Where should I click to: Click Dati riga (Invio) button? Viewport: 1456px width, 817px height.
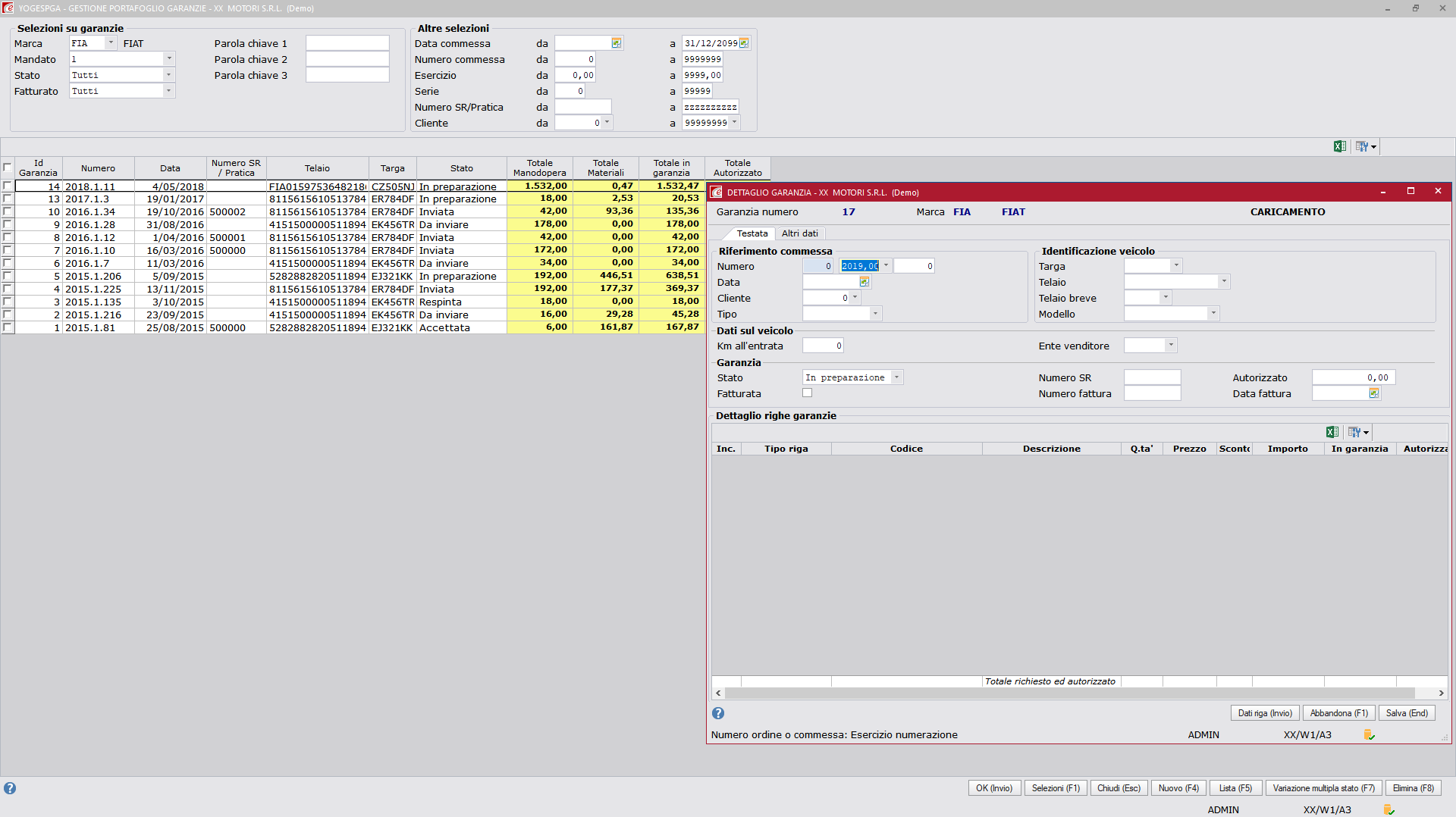coord(1265,713)
